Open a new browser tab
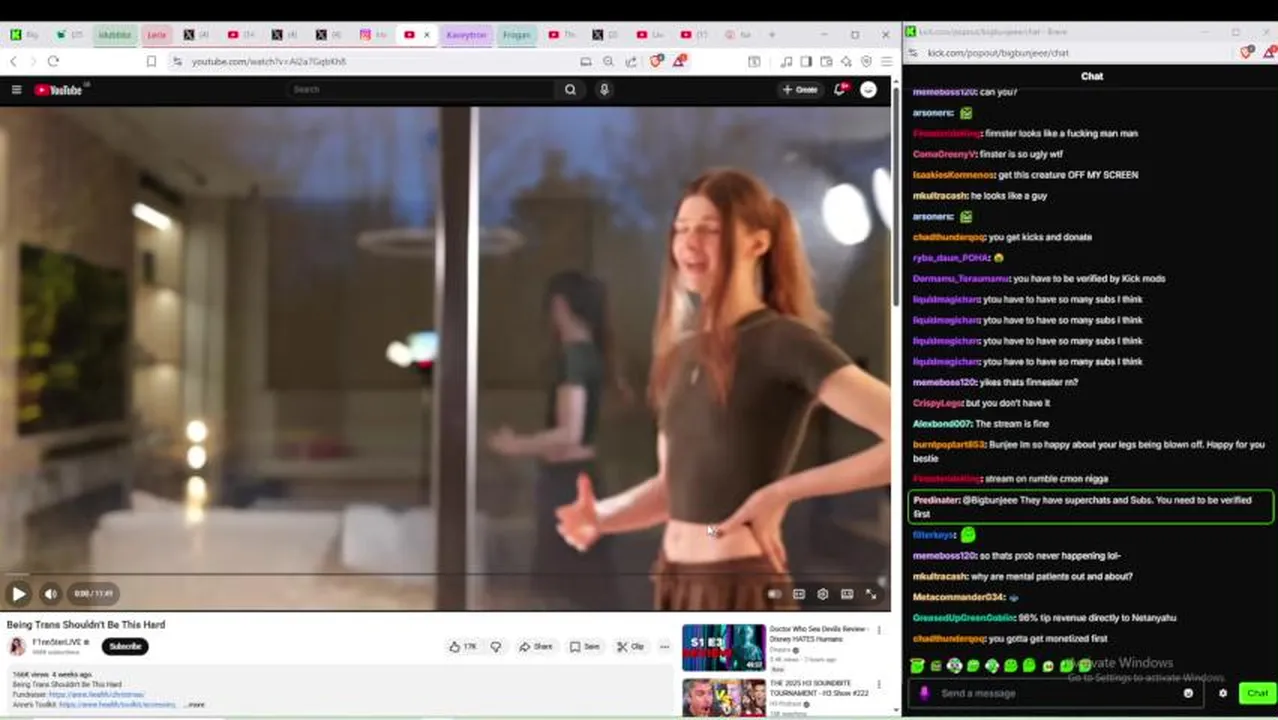The width and height of the screenshot is (1278, 720). (771, 35)
